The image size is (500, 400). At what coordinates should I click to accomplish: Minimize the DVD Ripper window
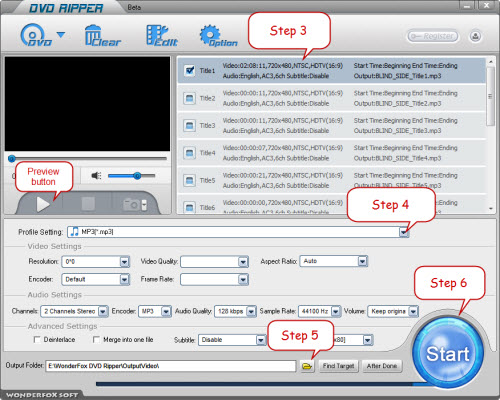coord(468,5)
